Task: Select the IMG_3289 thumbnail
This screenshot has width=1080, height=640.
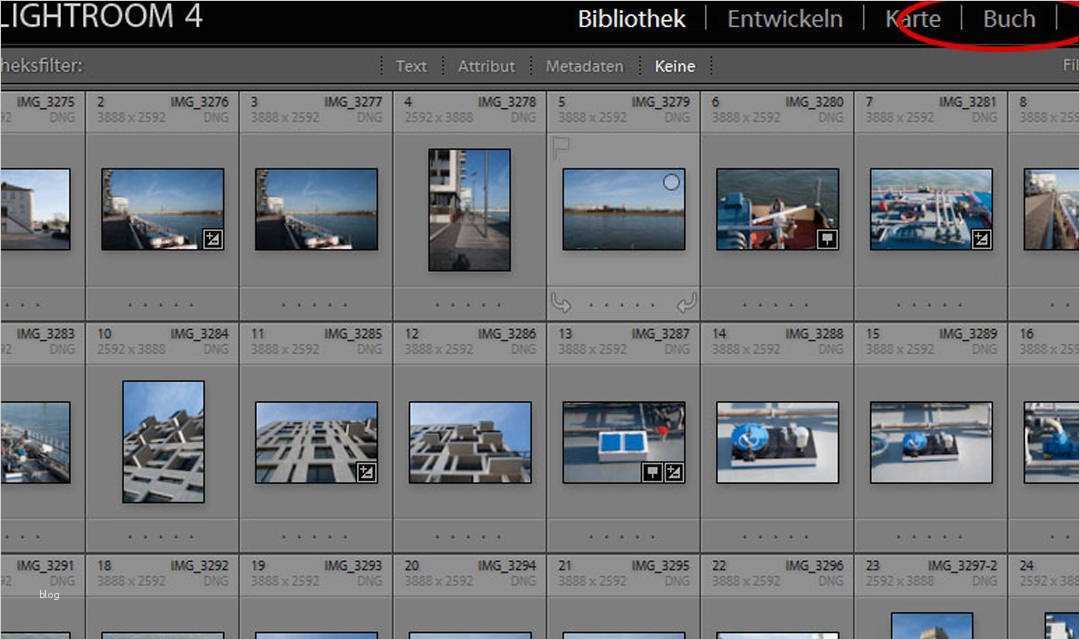Action: point(931,442)
